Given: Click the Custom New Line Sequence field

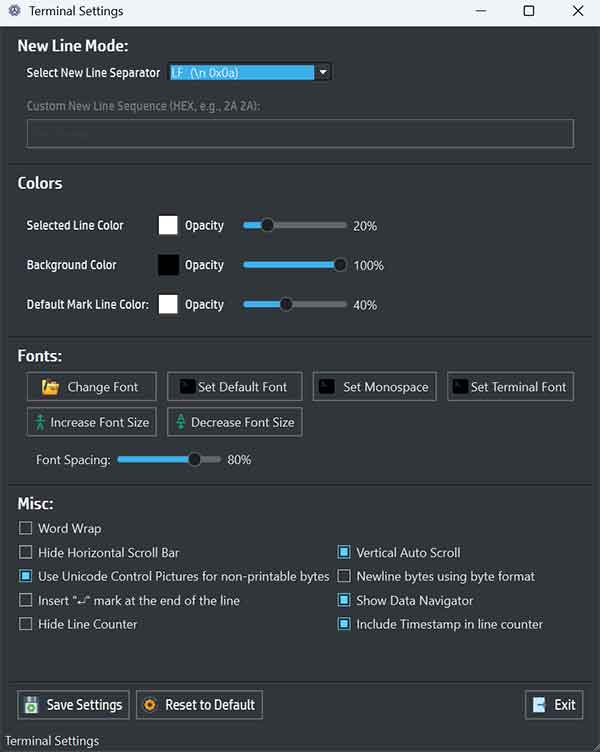Looking at the screenshot, I should click(300, 133).
